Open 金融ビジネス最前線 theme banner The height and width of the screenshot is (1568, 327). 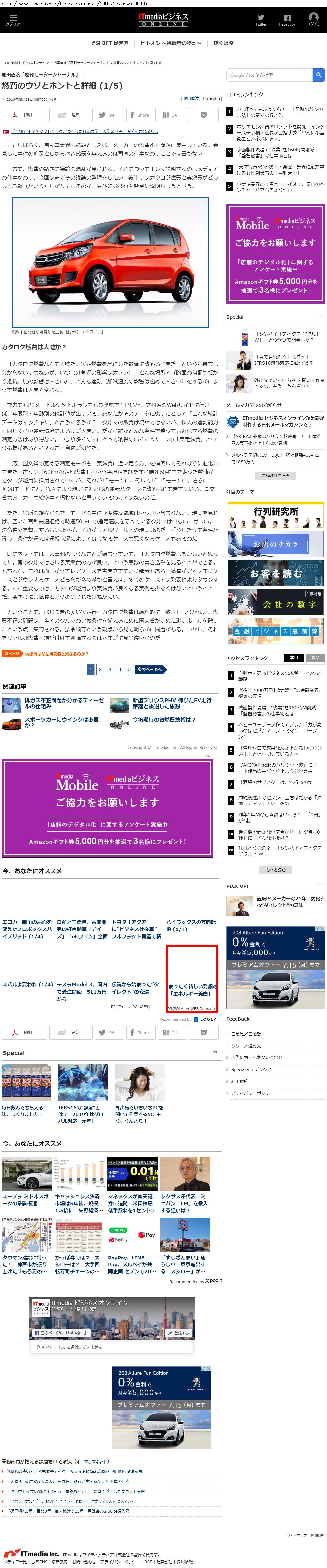click(x=275, y=631)
